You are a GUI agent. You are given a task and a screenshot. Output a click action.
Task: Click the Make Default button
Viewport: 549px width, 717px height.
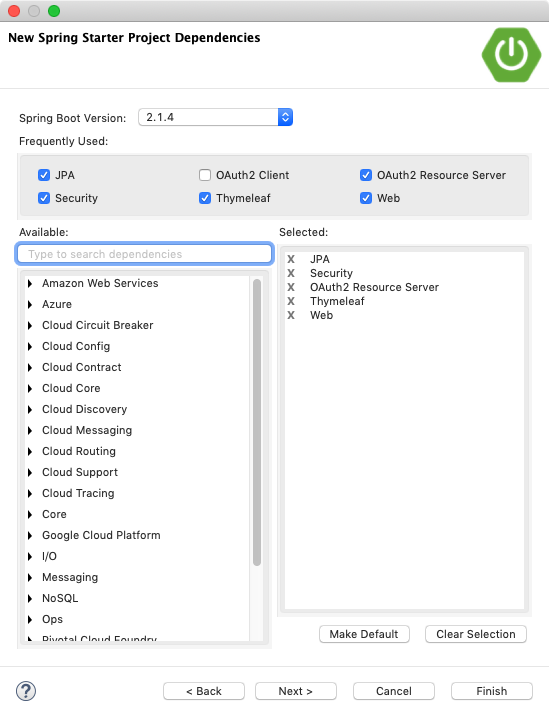click(x=364, y=634)
